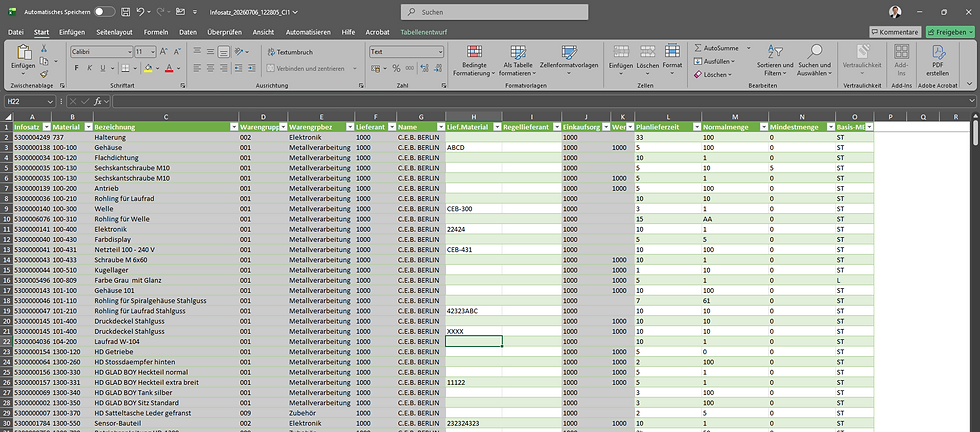
Task: Collapse the ribbon with the chevron
Action: tap(969, 83)
